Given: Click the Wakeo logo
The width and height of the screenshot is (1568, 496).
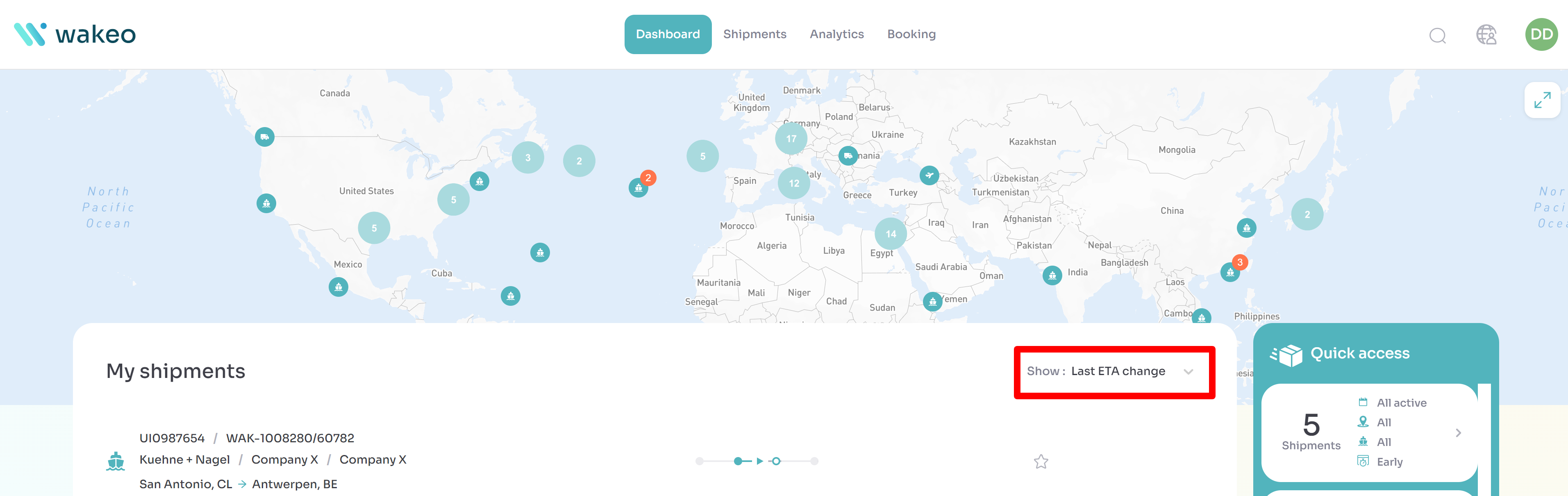Looking at the screenshot, I should [75, 35].
